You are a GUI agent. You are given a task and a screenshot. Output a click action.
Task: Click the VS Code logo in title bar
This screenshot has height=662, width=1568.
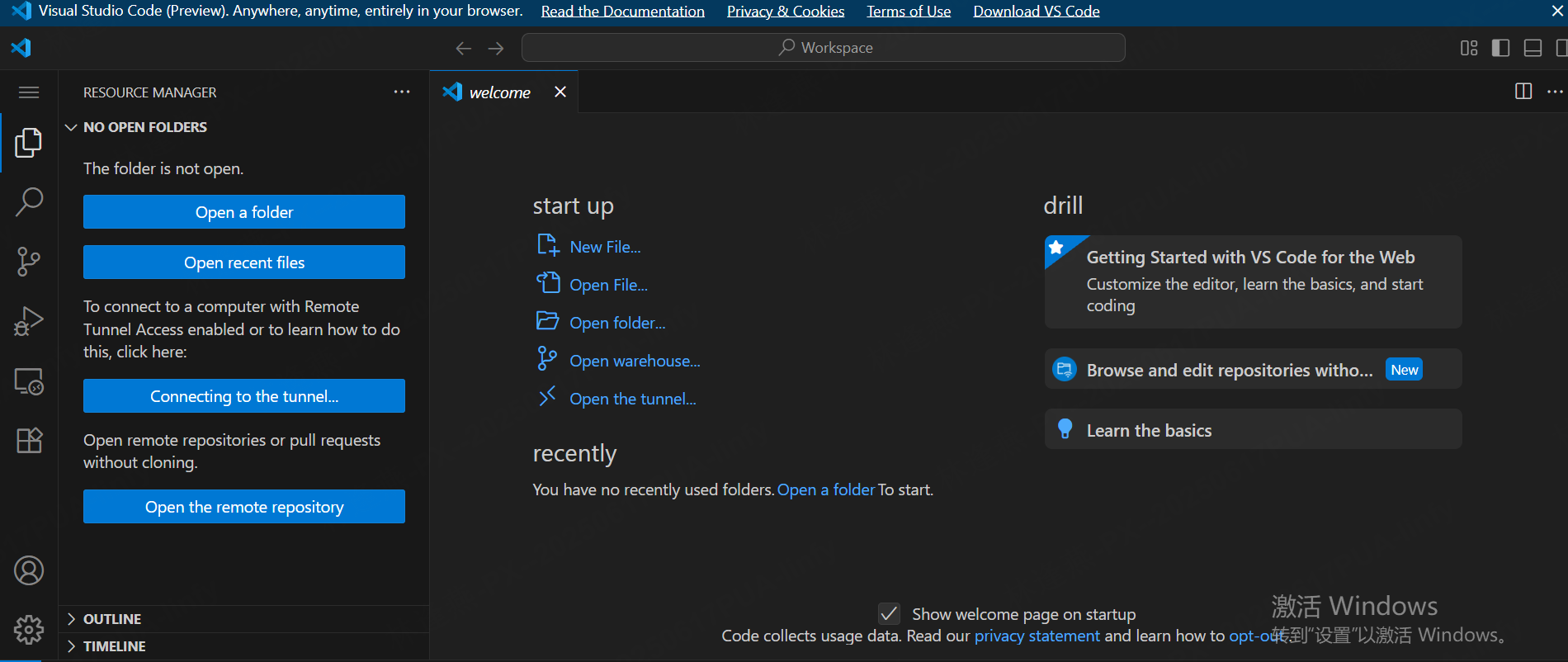pos(21,48)
